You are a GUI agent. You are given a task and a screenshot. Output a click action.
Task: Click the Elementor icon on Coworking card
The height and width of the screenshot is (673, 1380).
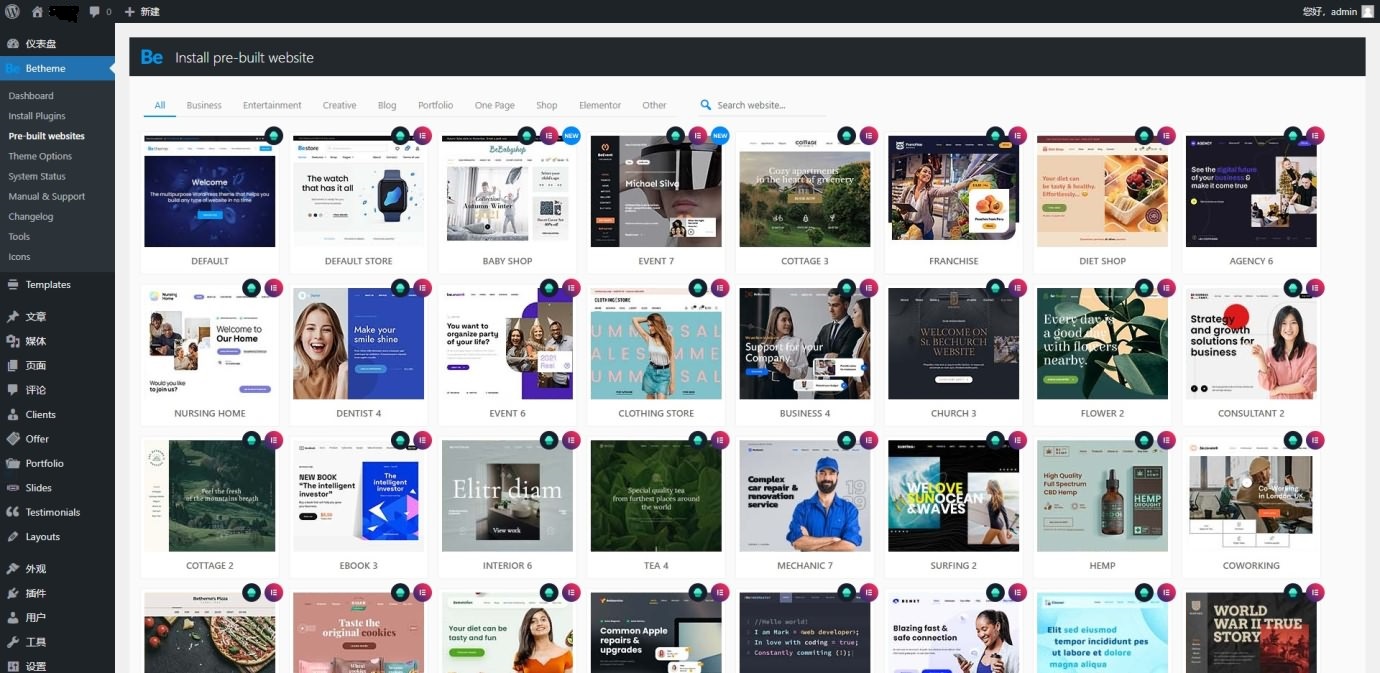(x=1316, y=440)
